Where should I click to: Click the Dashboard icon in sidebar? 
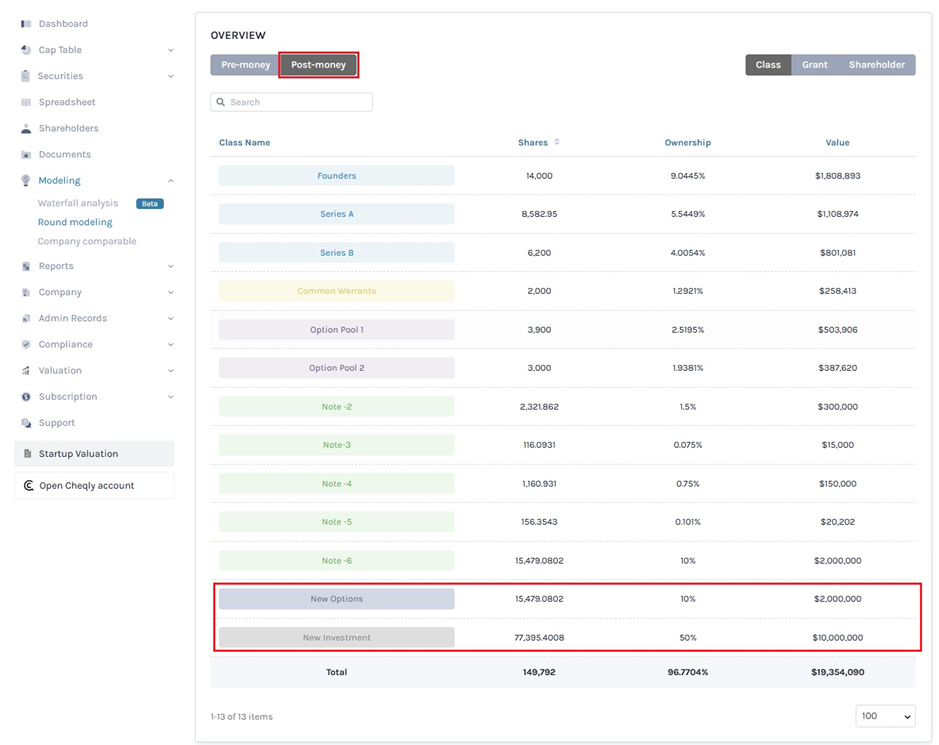click(26, 24)
